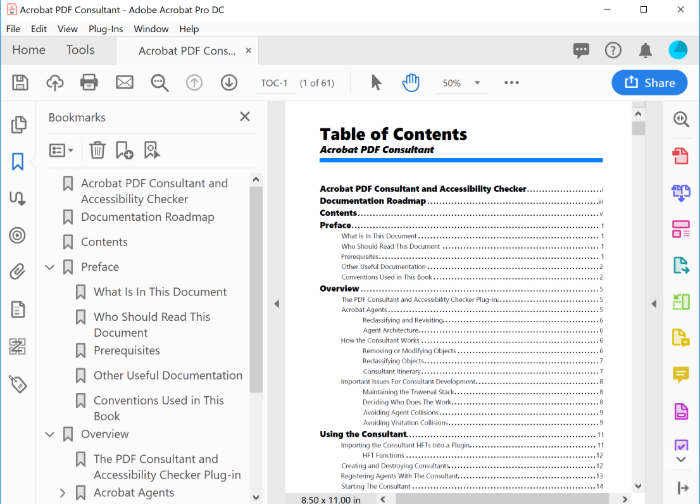Toggle the Bookmarks panel in left sidebar
Viewport: 700px width, 504px height.
[x=17, y=162]
